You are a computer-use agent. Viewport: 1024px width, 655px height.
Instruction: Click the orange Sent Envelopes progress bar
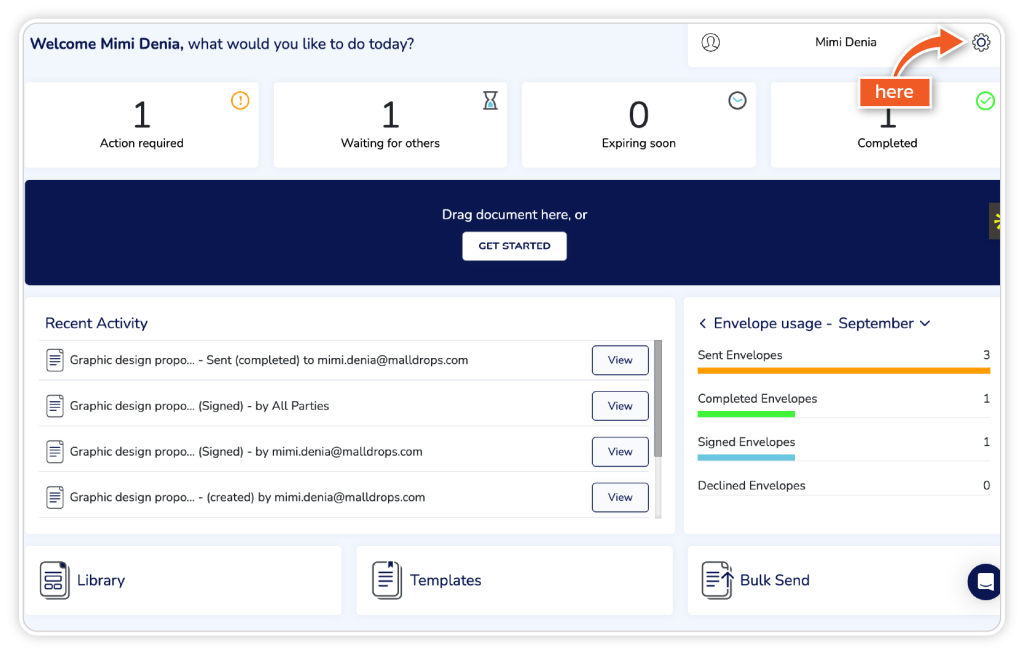pyautogui.click(x=843, y=370)
